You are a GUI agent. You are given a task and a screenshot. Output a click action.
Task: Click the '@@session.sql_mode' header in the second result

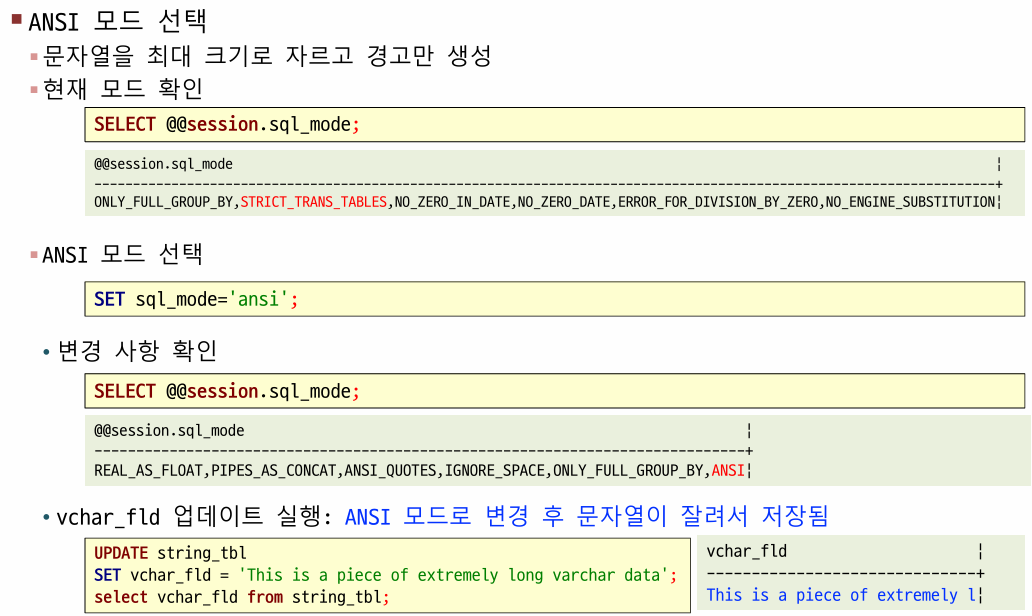tap(169, 431)
